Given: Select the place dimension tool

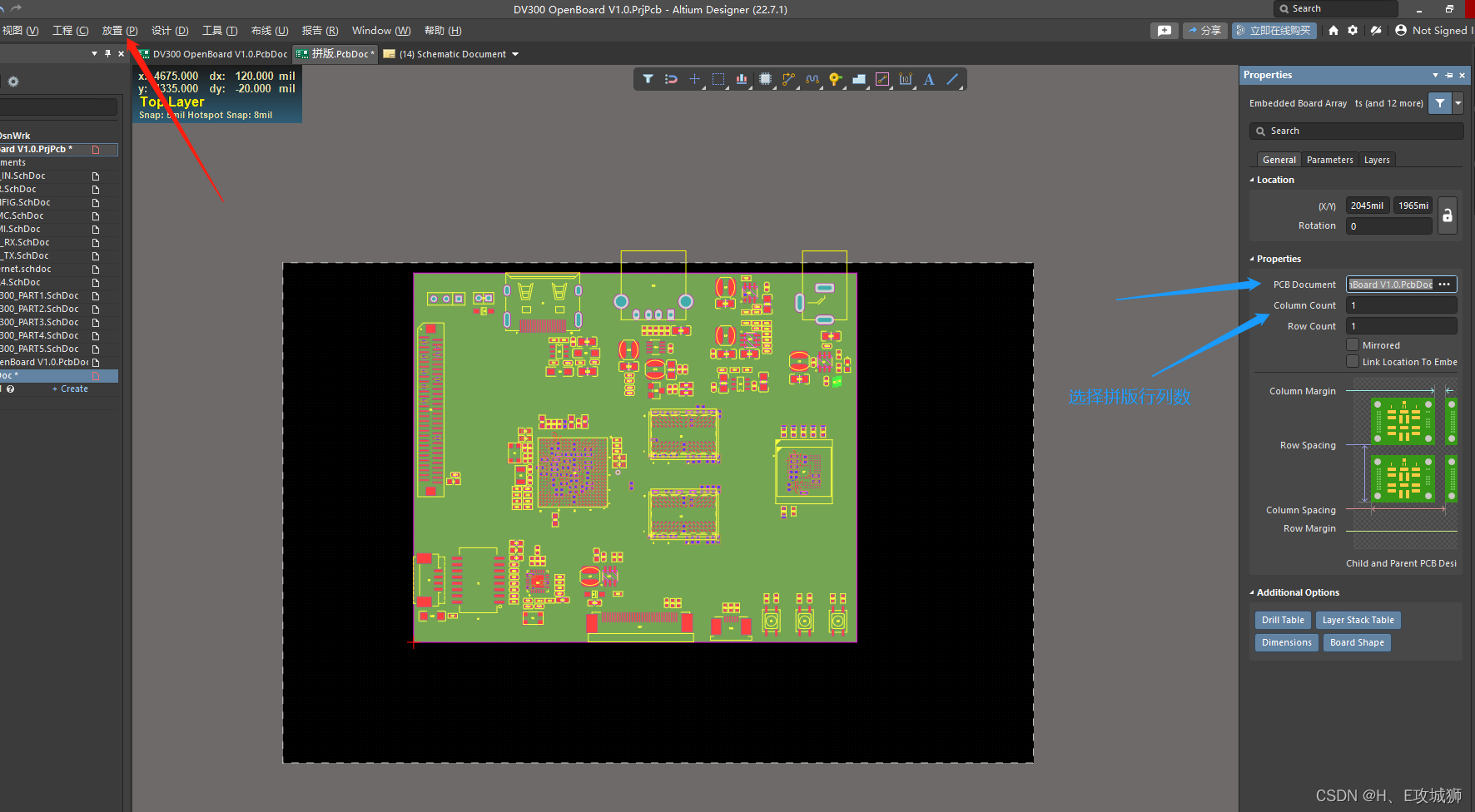Looking at the screenshot, I should (906, 79).
